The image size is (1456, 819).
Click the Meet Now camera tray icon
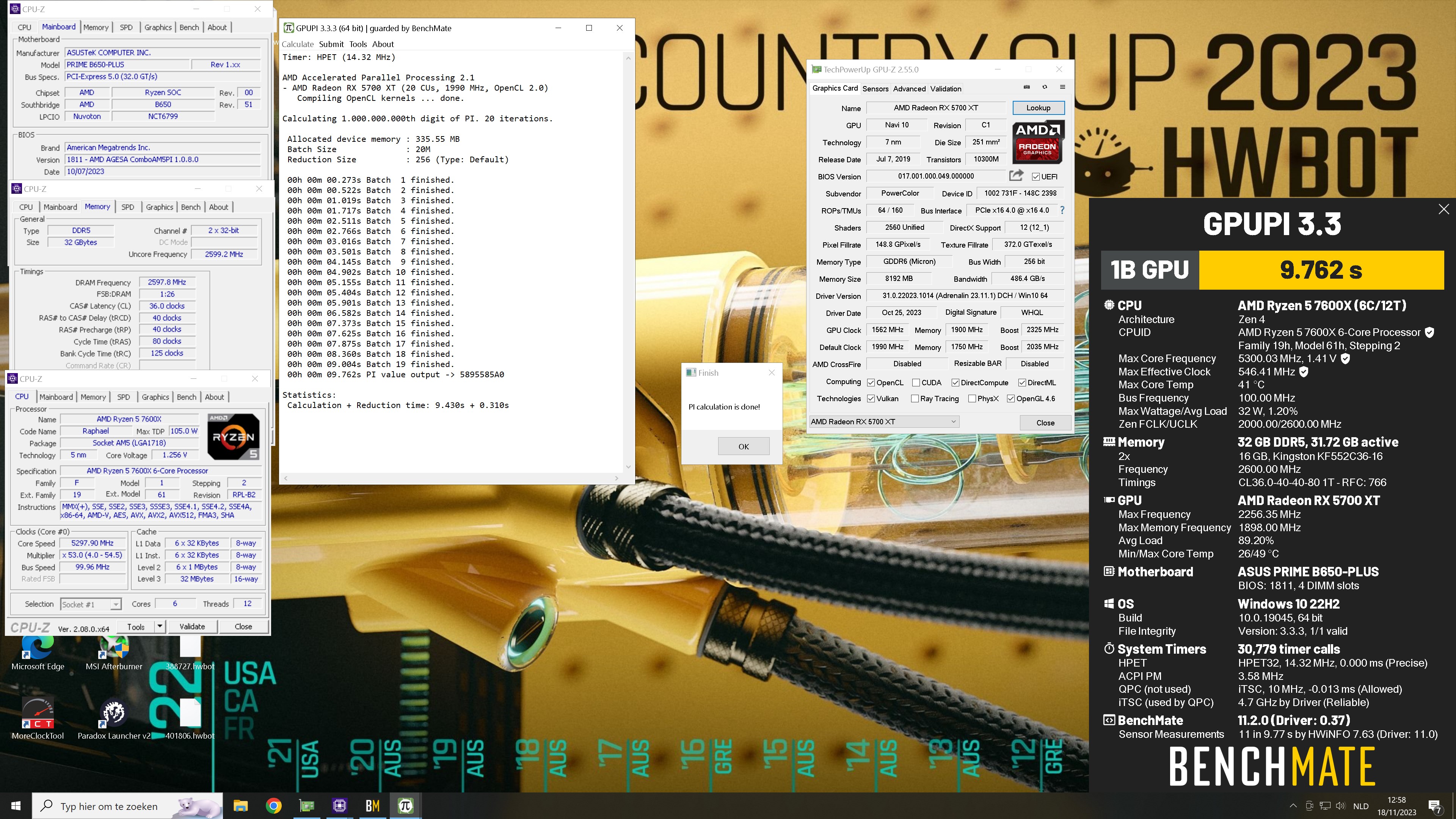pyautogui.click(x=1309, y=806)
